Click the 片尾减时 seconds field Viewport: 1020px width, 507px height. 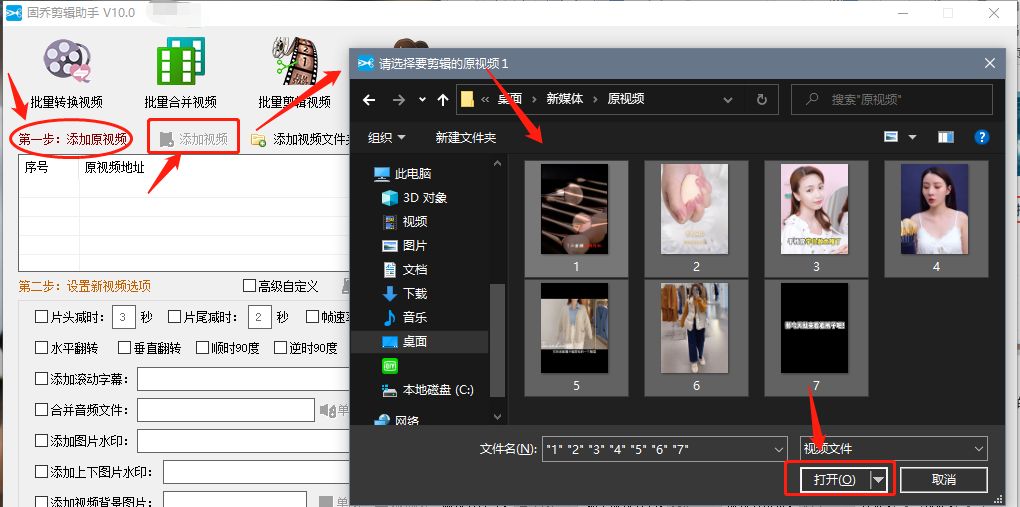click(259, 317)
